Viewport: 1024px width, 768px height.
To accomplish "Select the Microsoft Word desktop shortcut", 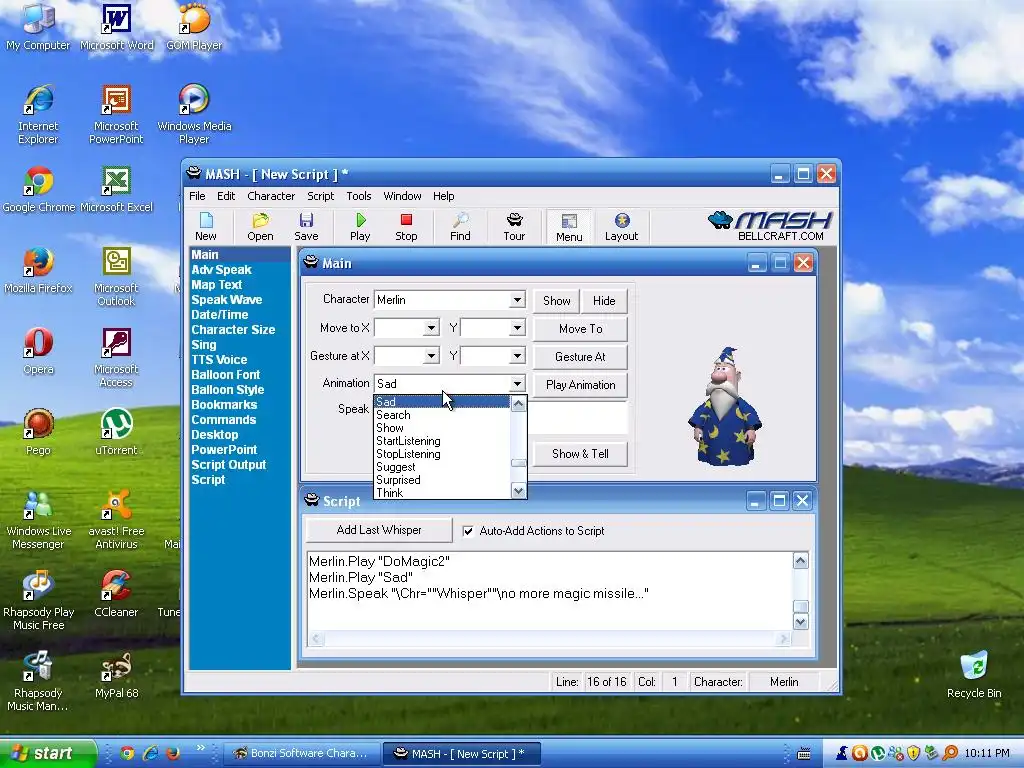I will 116,27.
